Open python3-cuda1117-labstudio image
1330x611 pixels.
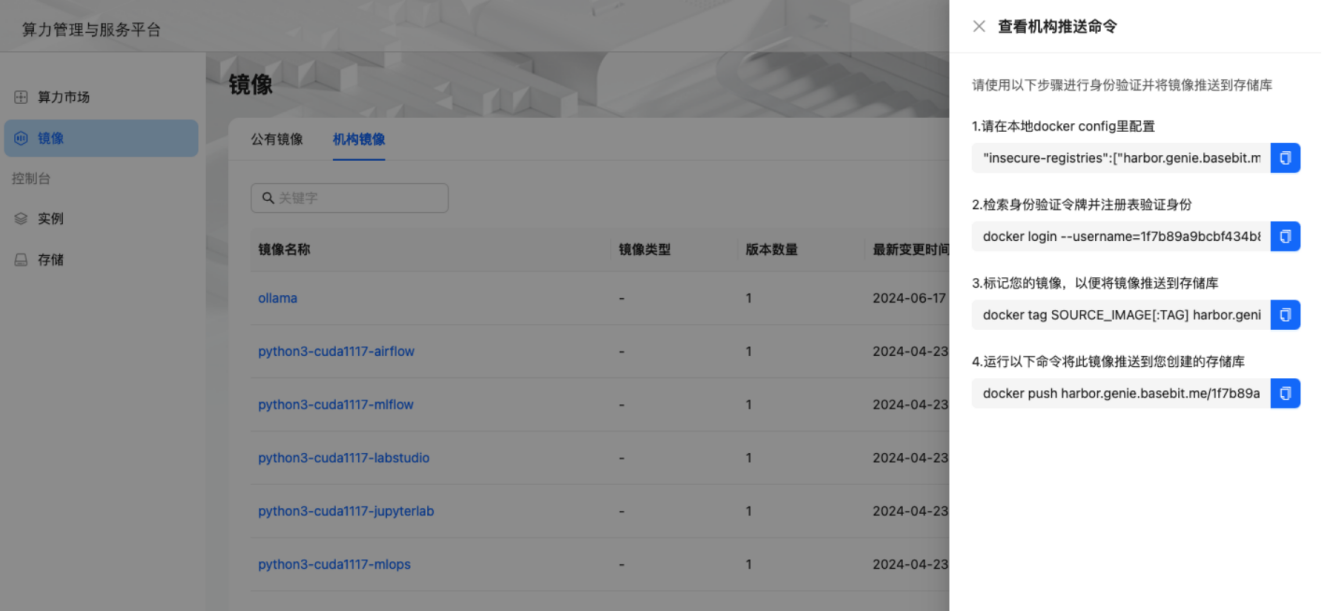[x=343, y=458]
